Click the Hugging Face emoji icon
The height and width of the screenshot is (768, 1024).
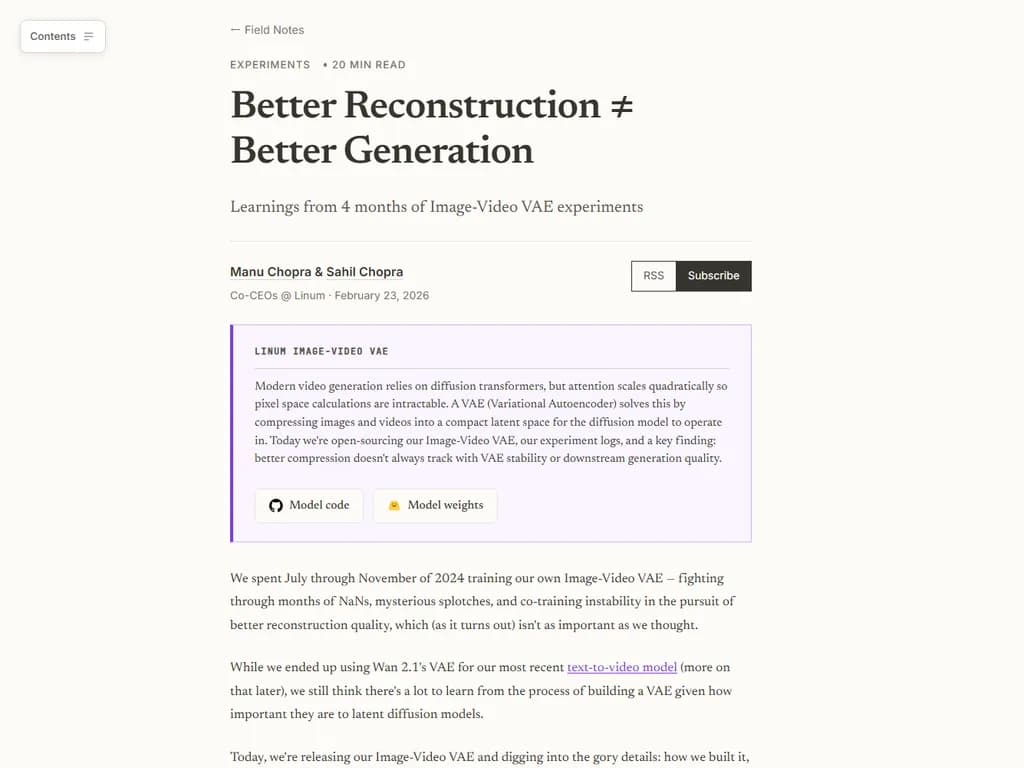coord(394,505)
